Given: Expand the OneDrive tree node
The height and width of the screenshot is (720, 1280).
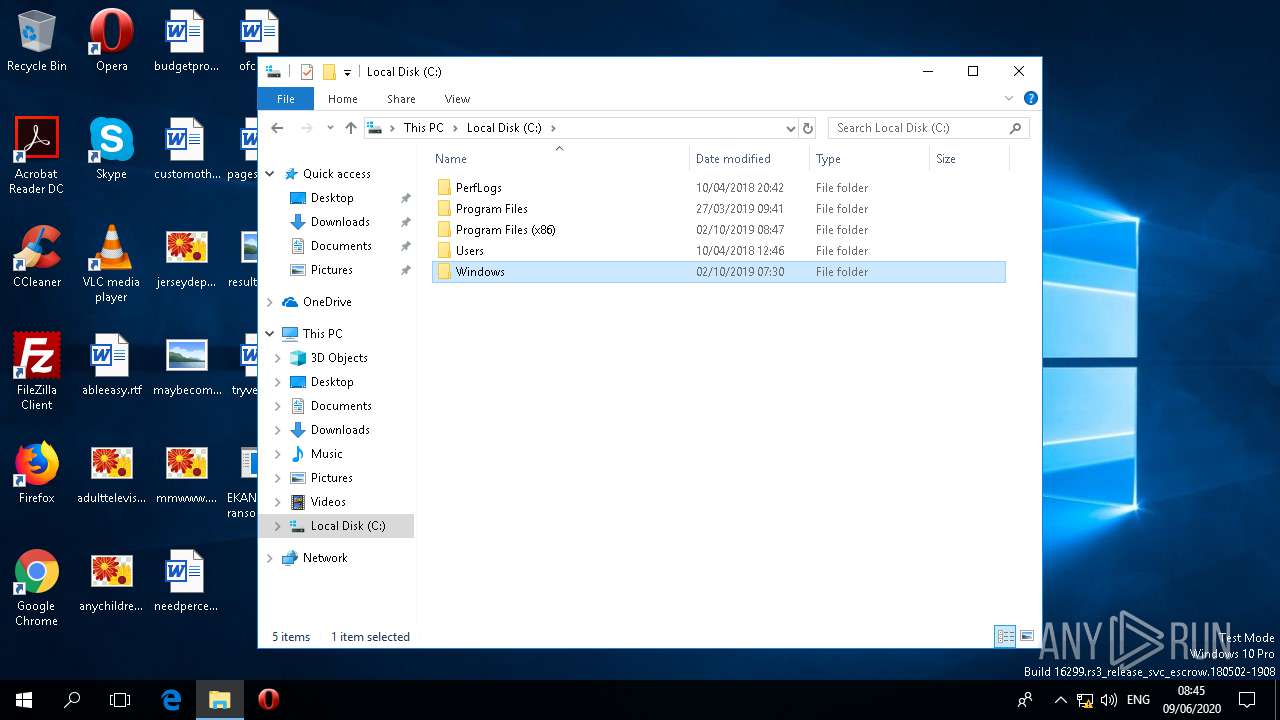Looking at the screenshot, I should [x=270, y=302].
